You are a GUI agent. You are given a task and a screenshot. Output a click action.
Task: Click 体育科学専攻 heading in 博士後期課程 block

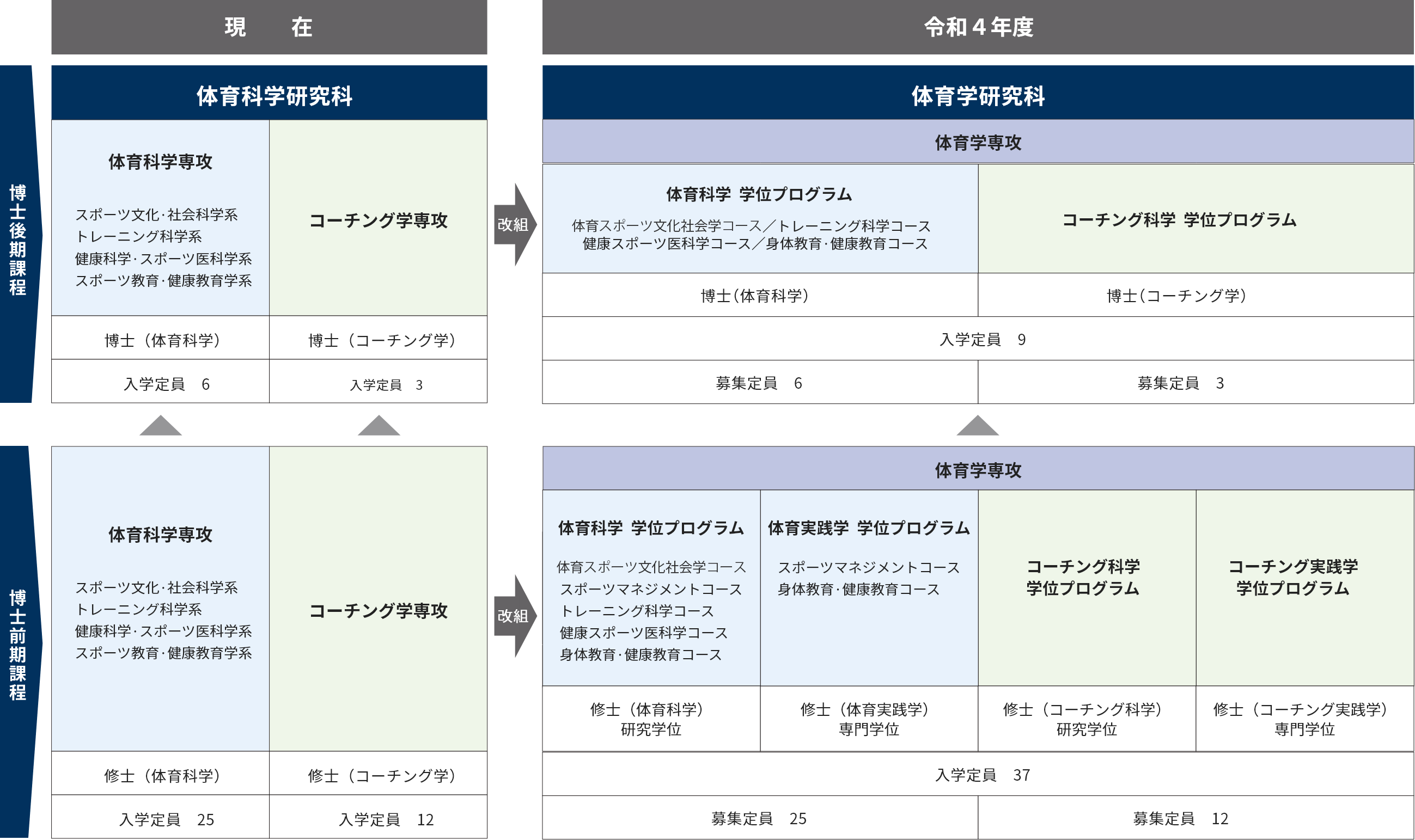tap(160, 162)
